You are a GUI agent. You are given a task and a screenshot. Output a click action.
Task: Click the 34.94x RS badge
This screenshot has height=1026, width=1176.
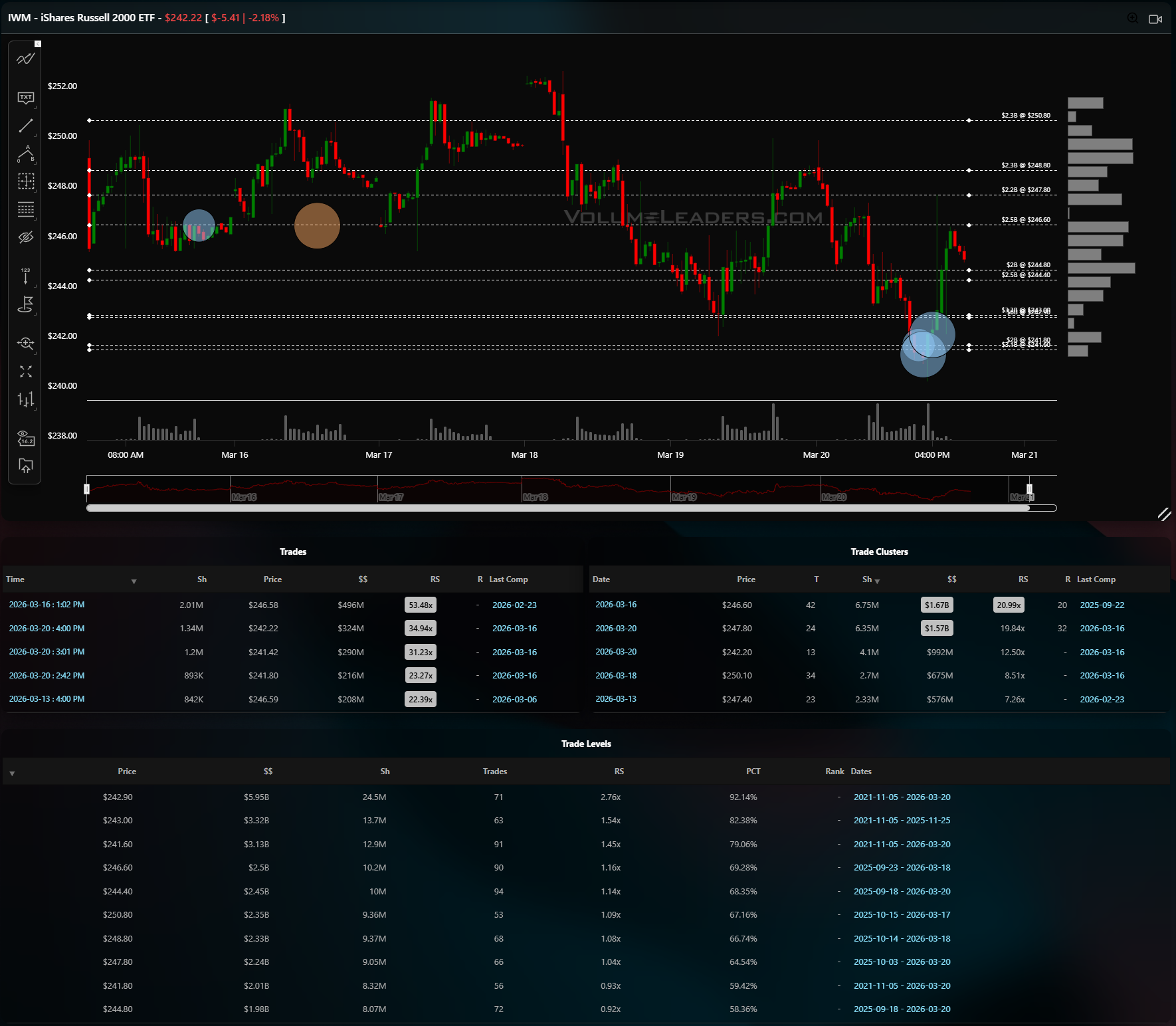(421, 629)
